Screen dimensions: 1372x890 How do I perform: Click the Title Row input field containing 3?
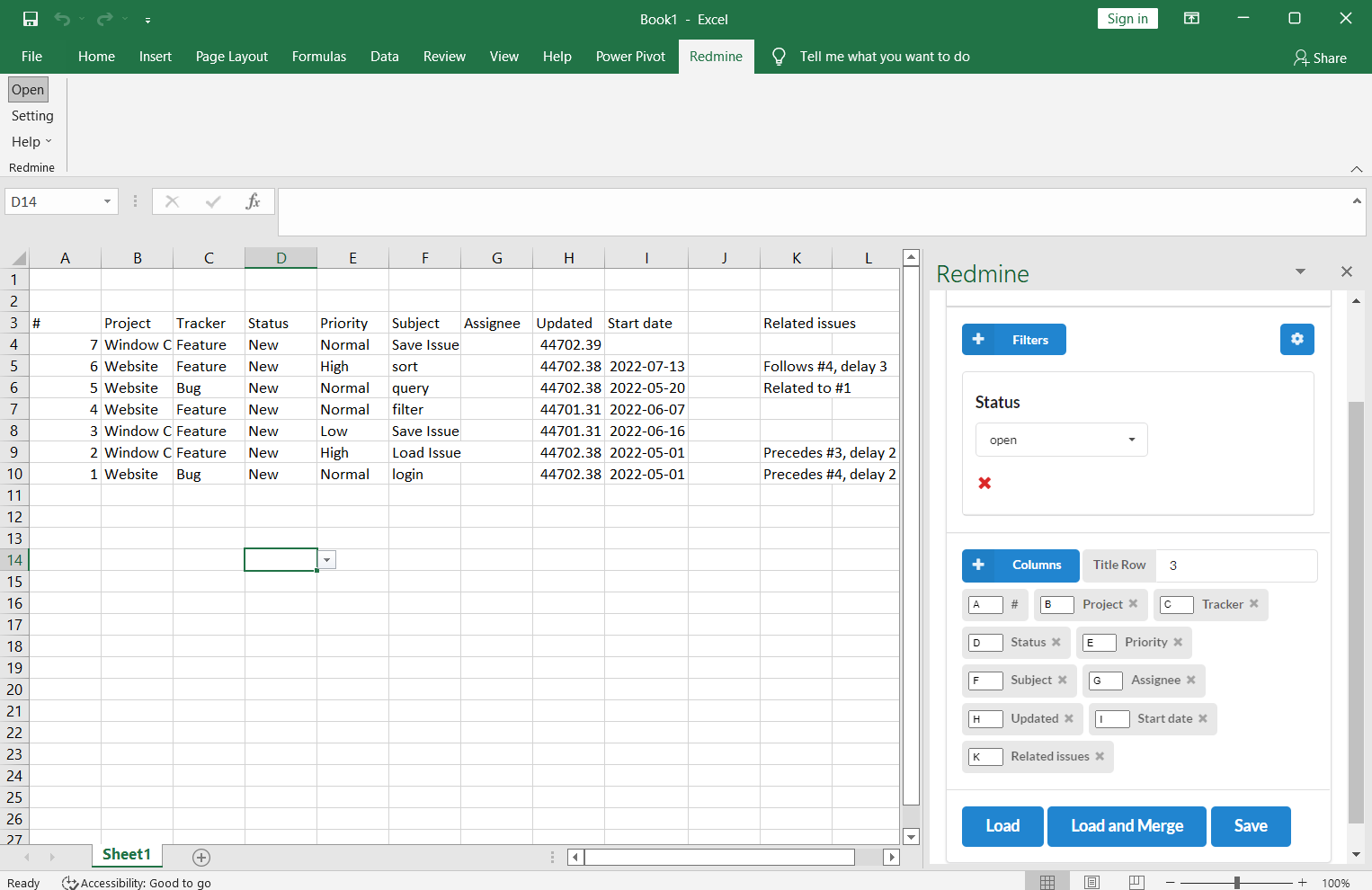coord(1236,565)
